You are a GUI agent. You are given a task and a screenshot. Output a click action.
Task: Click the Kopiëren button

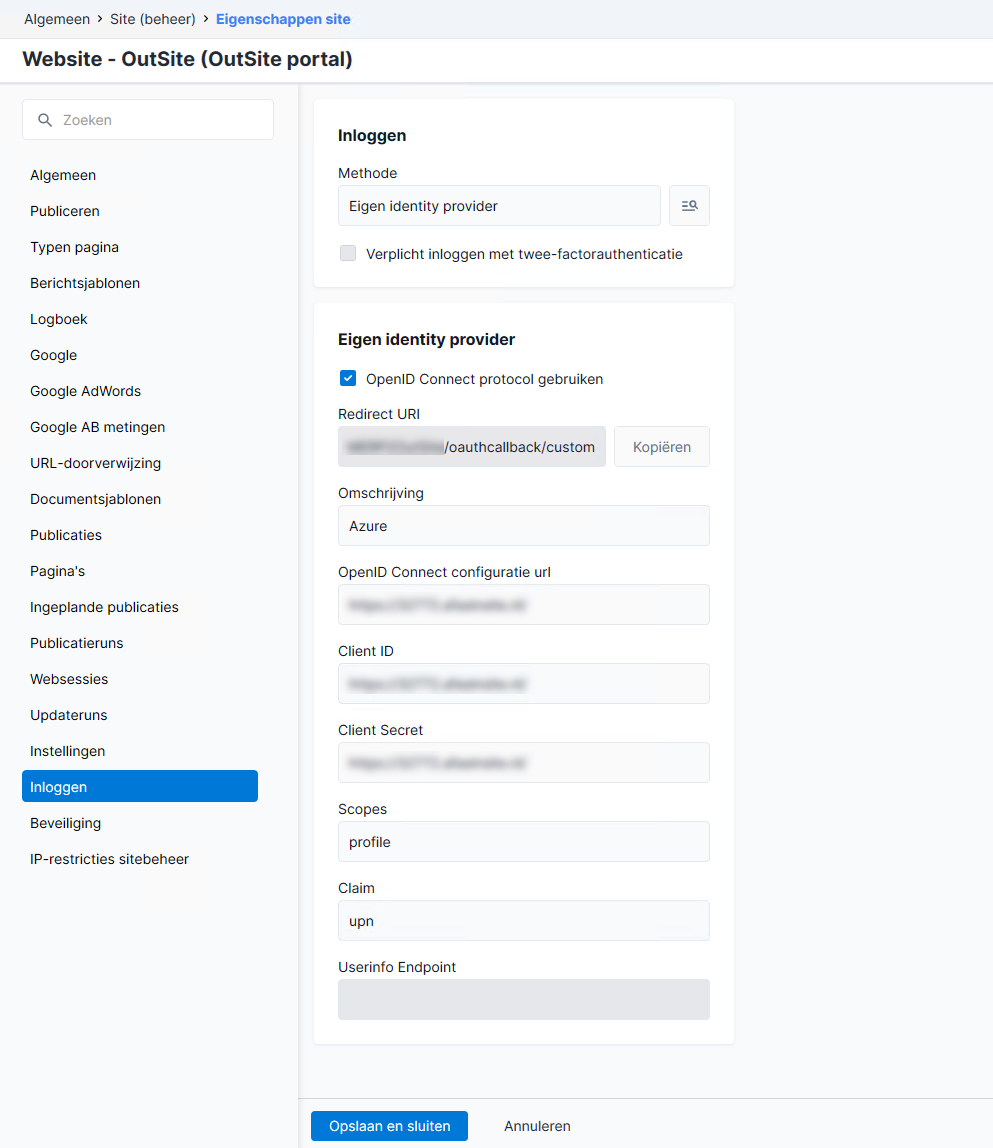click(661, 447)
